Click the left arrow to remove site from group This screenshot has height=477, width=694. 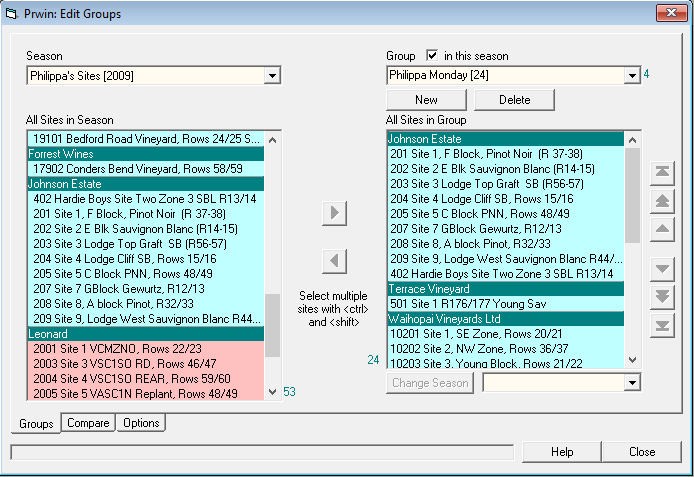pyautogui.click(x=335, y=261)
